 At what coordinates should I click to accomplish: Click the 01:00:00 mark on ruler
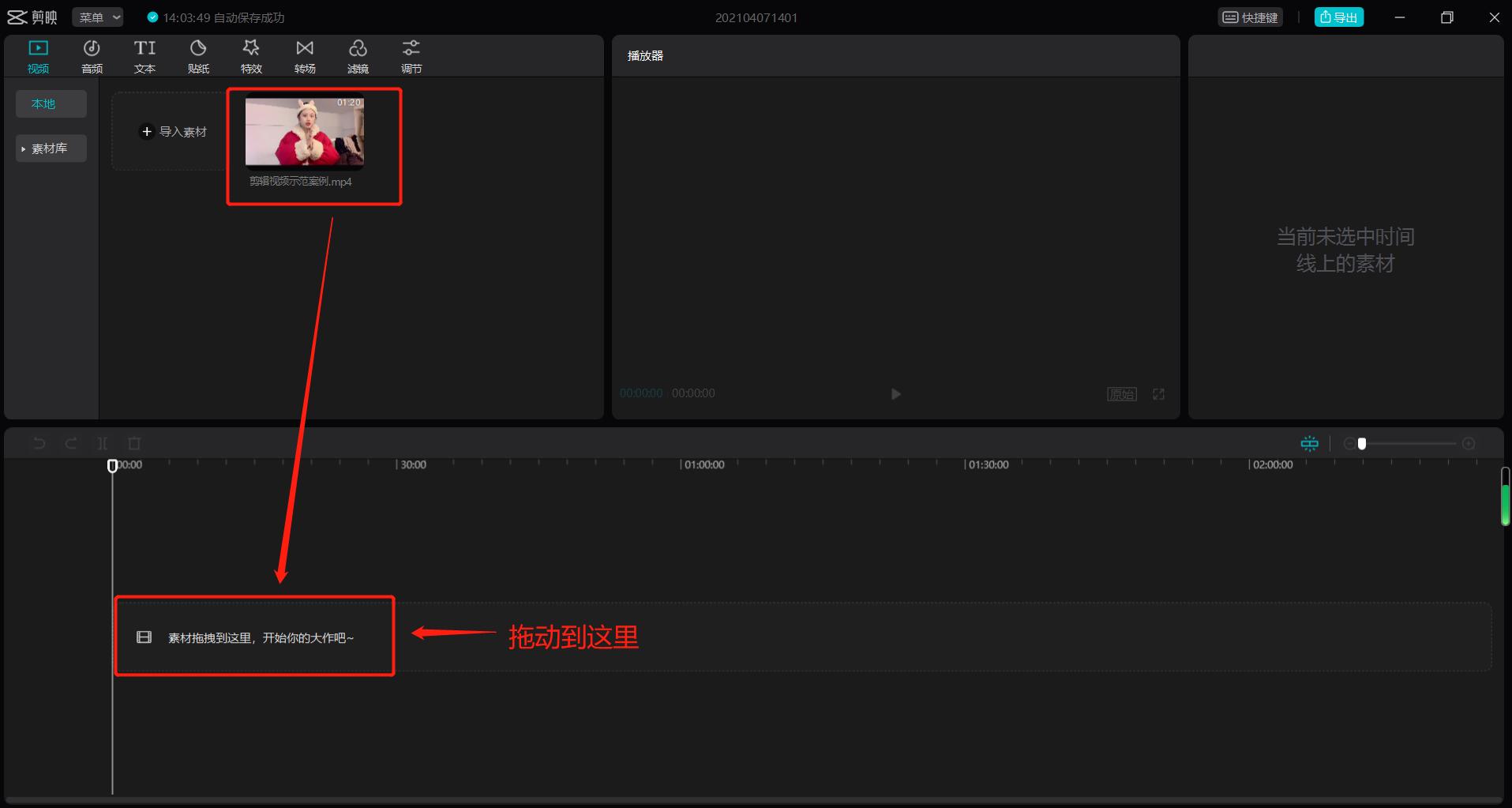coord(704,464)
